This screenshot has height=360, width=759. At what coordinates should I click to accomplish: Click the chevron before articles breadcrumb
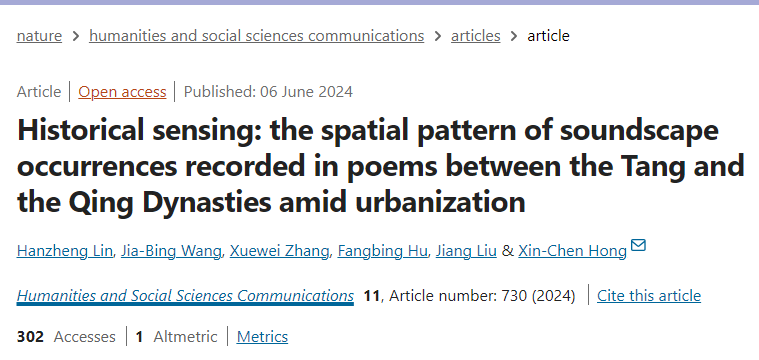coord(438,36)
